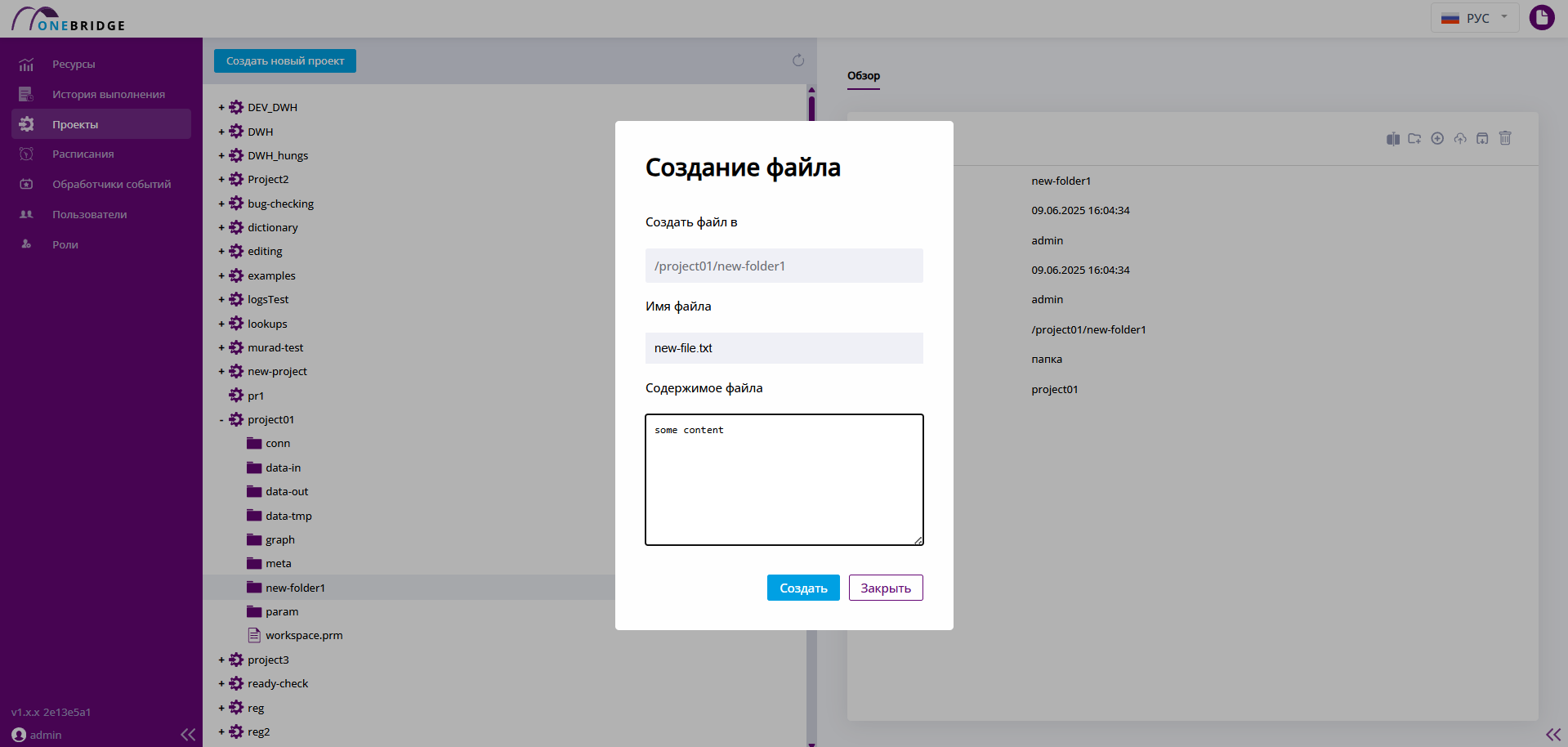Select the editing project
This screenshot has height=747, width=1568.
265,251
